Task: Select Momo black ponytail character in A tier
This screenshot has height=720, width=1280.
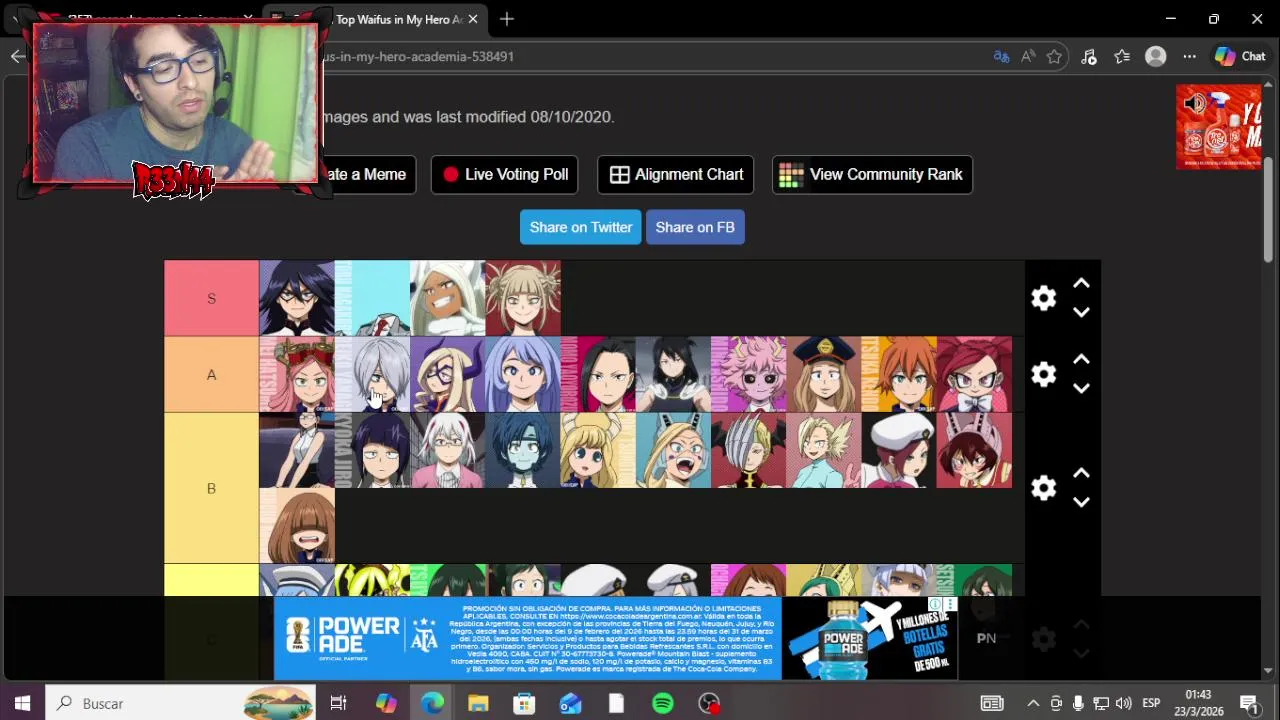Action: [x=598, y=374]
